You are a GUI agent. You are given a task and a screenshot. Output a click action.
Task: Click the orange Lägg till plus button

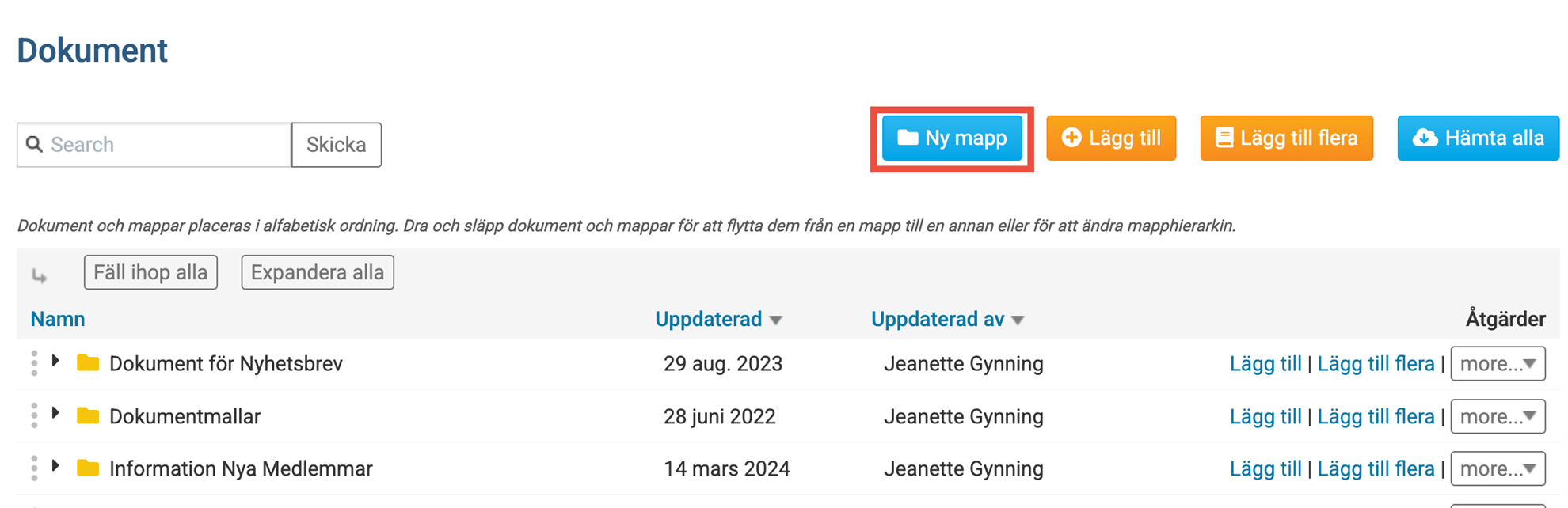1111,138
